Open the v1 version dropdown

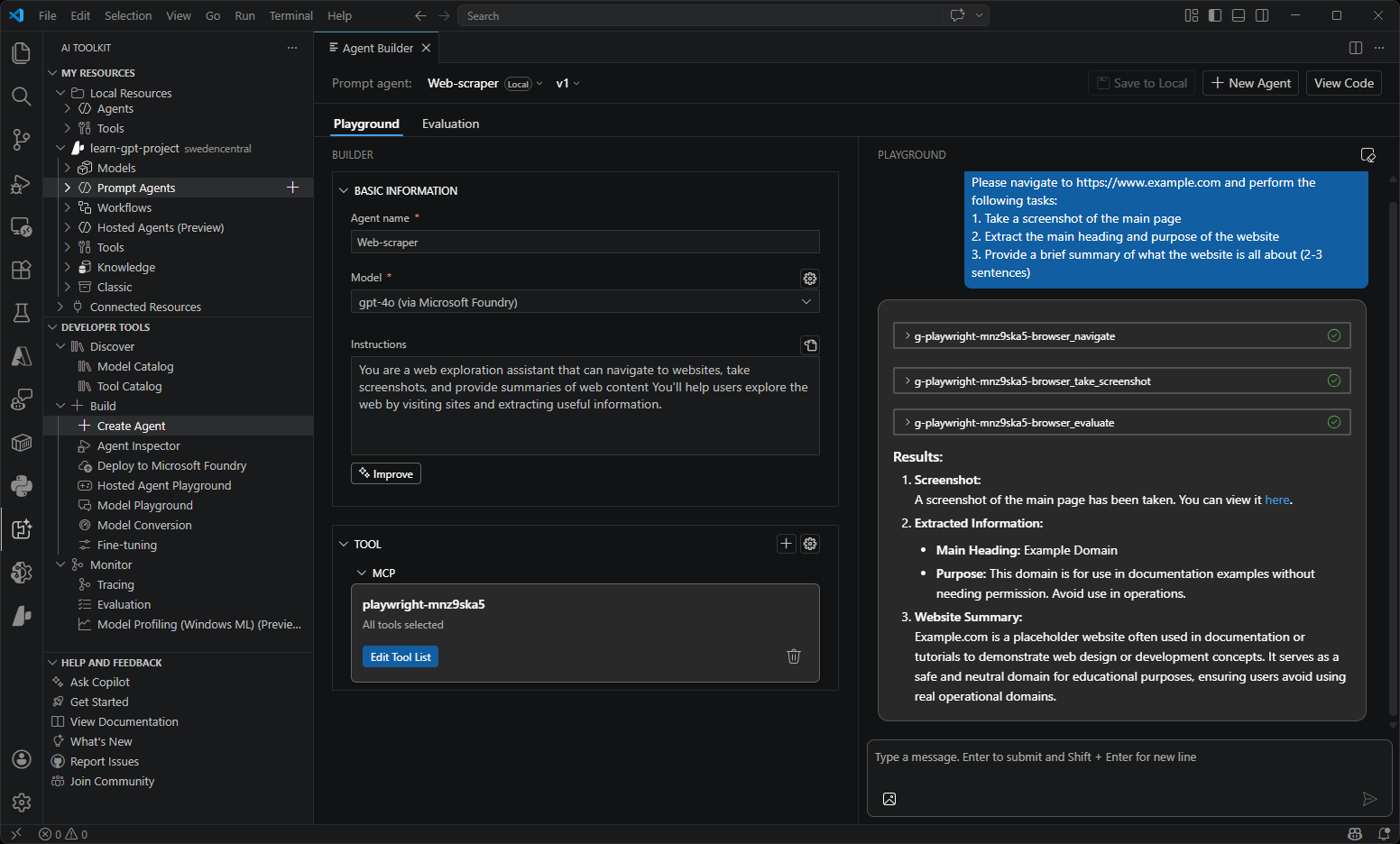pyautogui.click(x=568, y=83)
